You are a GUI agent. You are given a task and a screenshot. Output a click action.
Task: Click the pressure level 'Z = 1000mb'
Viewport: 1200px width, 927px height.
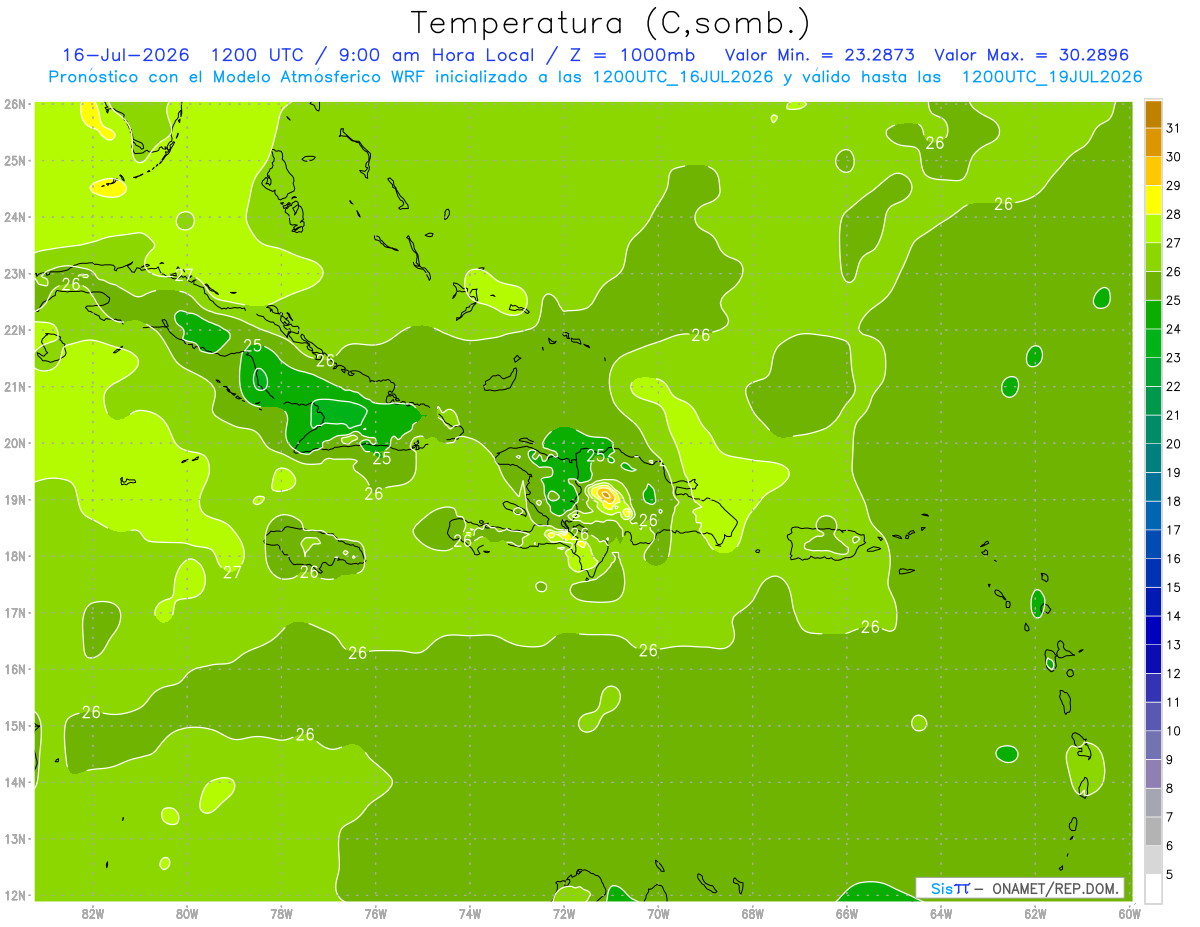pyautogui.click(x=630, y=54)
